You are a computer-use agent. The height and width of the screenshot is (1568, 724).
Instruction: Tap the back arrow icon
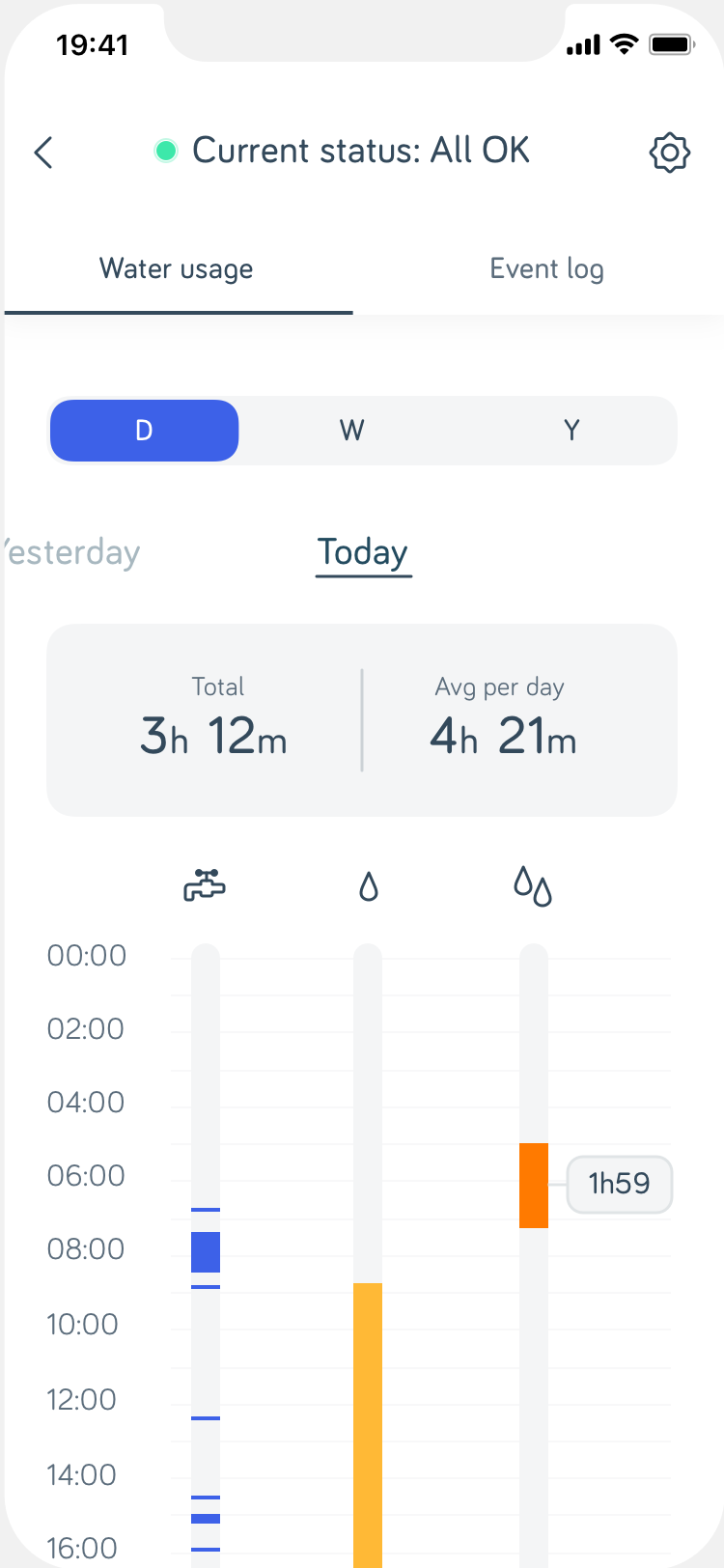coord(43,153)
